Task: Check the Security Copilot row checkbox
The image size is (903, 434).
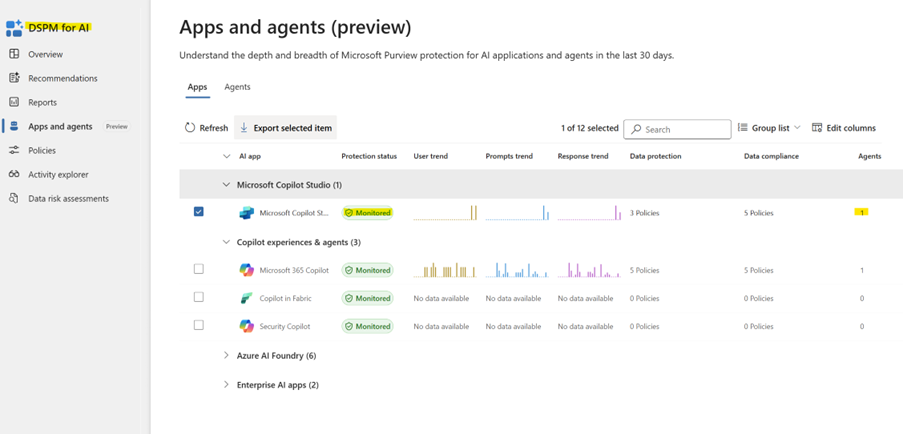Action: (199, 325)
